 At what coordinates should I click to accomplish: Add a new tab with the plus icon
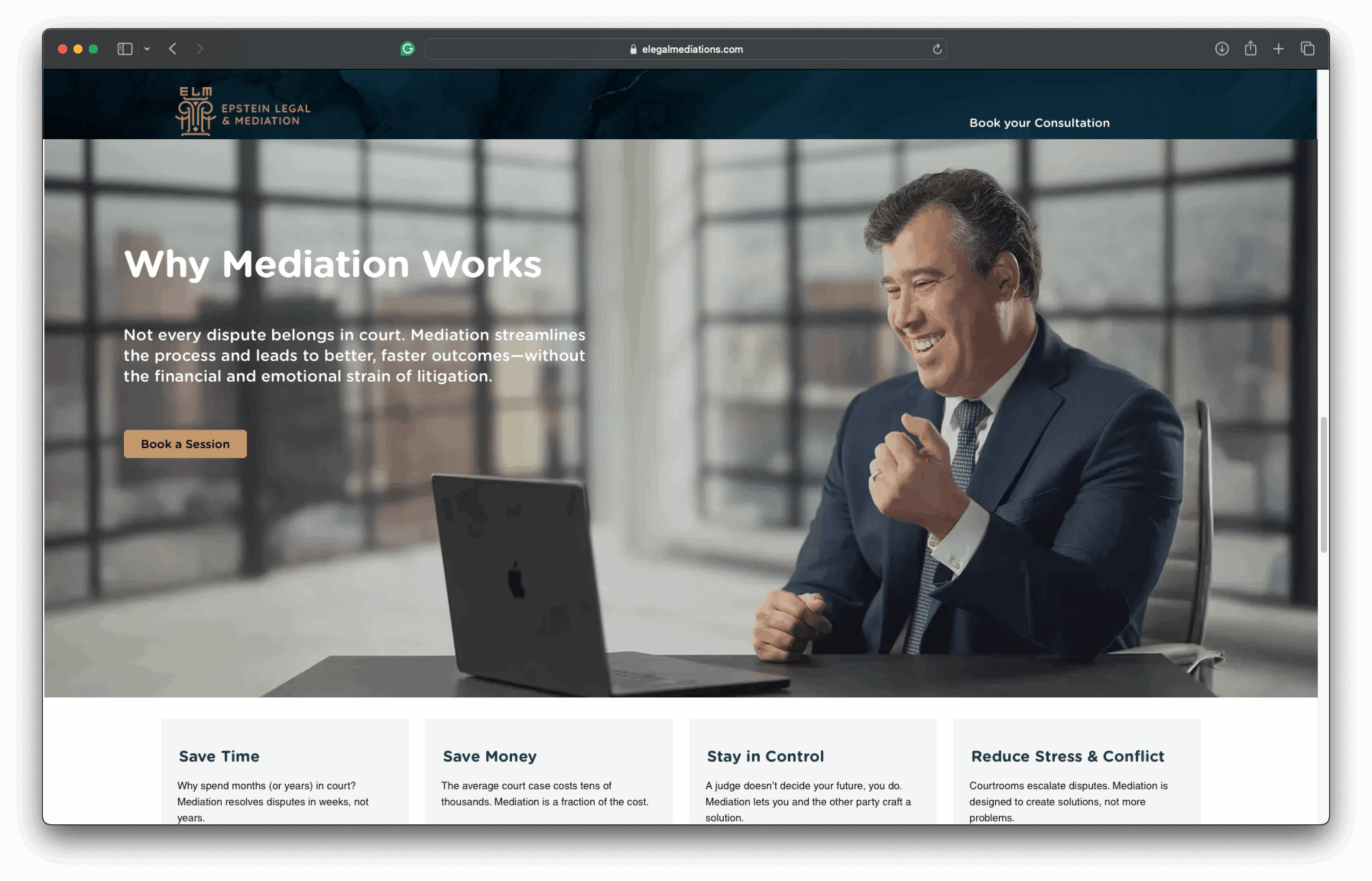(x=1278, y=49)
